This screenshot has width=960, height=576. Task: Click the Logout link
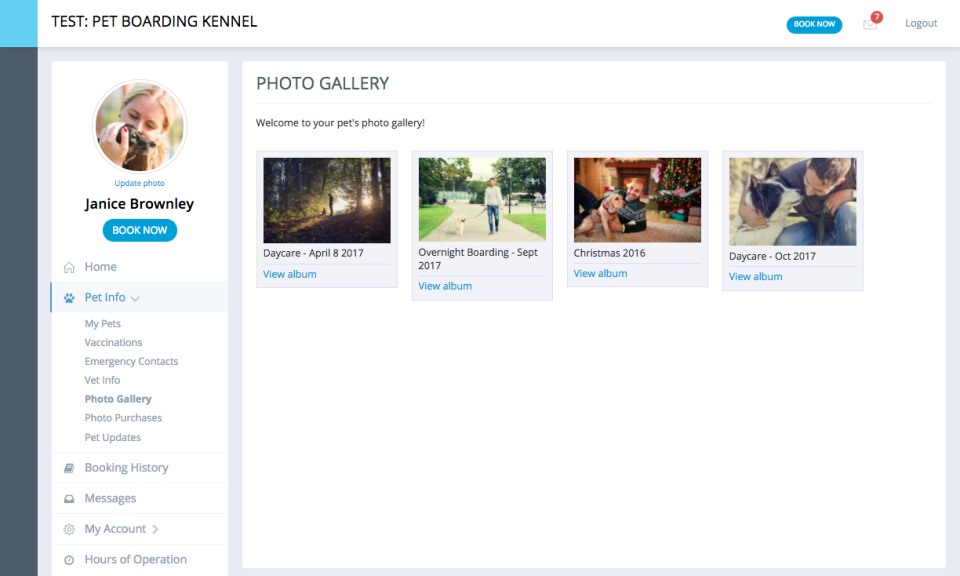pos(921,23)
